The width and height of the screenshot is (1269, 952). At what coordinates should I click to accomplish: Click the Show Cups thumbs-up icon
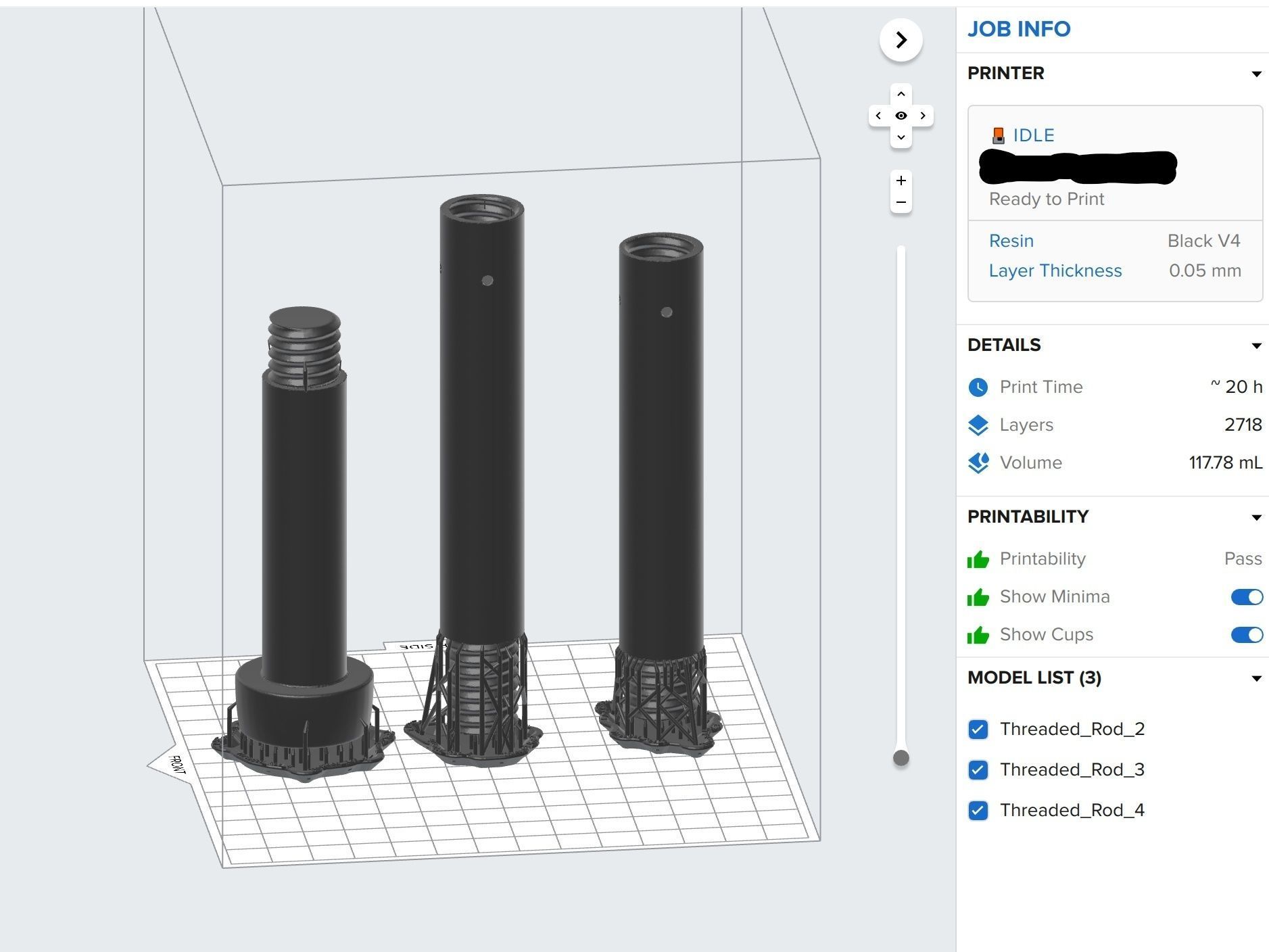978,635
